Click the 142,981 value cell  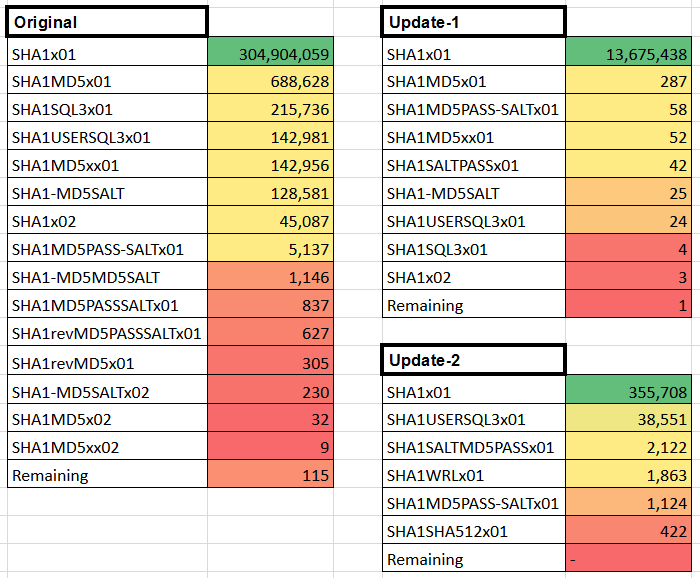click(271, 136)
